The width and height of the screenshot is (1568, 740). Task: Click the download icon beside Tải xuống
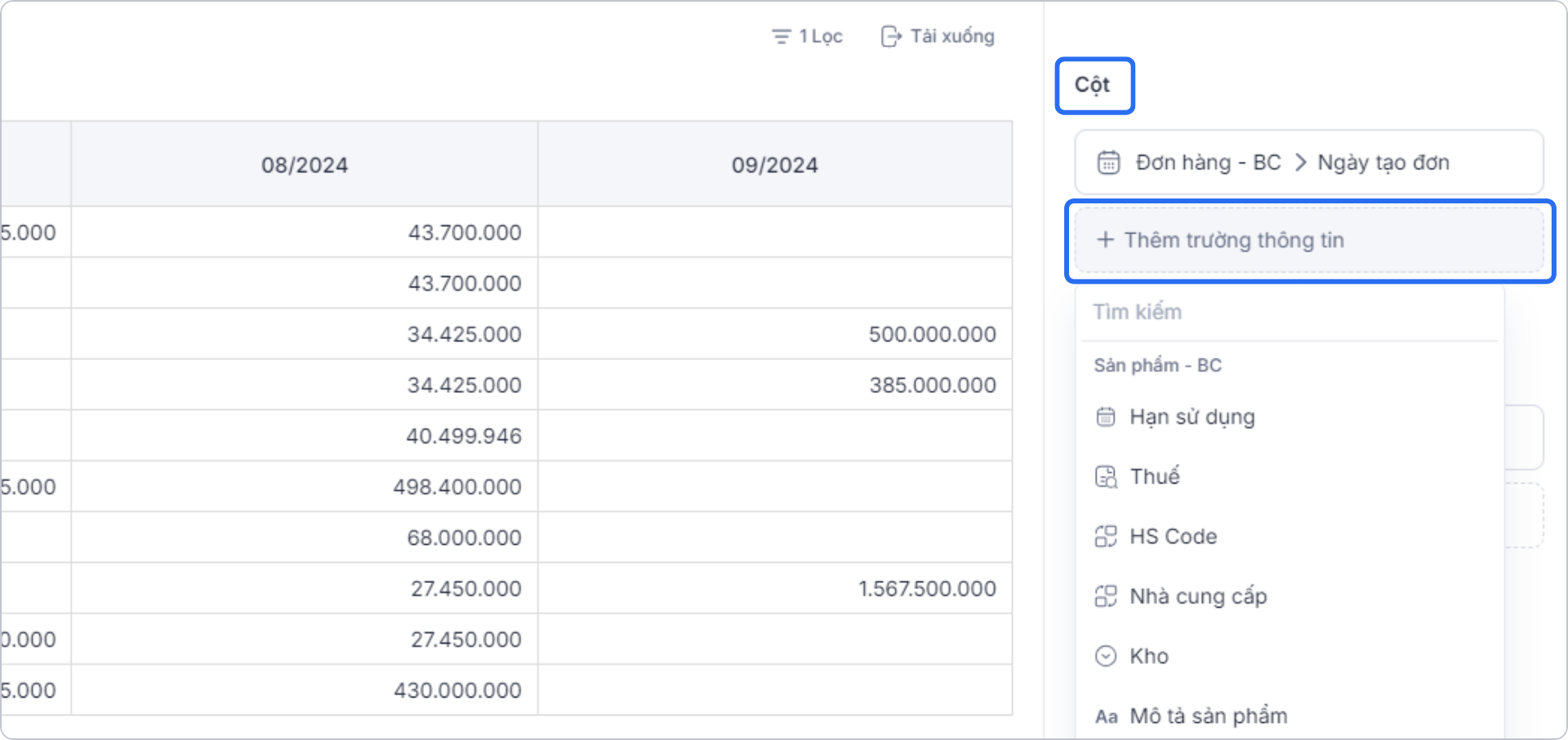(891, 37)
